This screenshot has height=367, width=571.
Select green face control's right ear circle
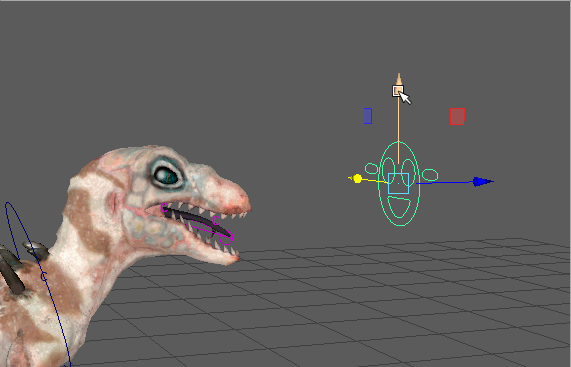(x=430, y=175)
